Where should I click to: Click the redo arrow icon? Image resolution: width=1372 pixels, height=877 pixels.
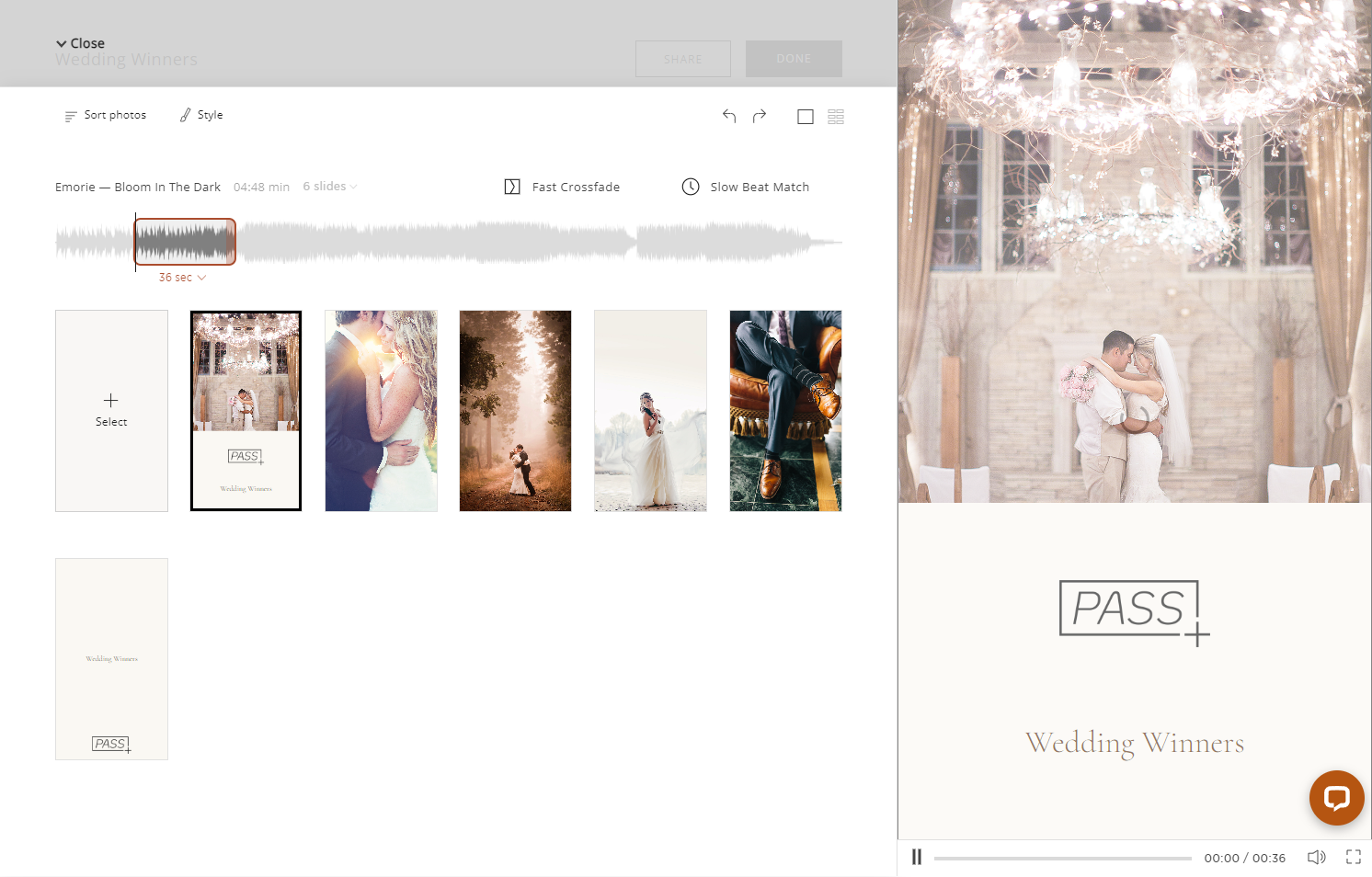(760, 116)
